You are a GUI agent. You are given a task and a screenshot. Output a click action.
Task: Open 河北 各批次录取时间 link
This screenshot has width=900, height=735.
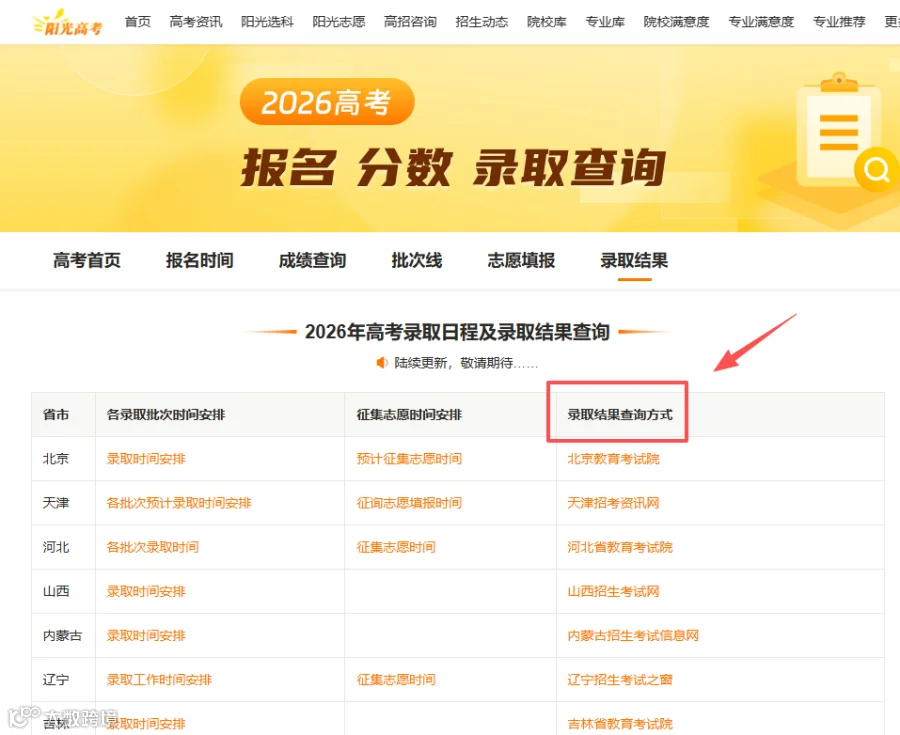pos(153,547)
